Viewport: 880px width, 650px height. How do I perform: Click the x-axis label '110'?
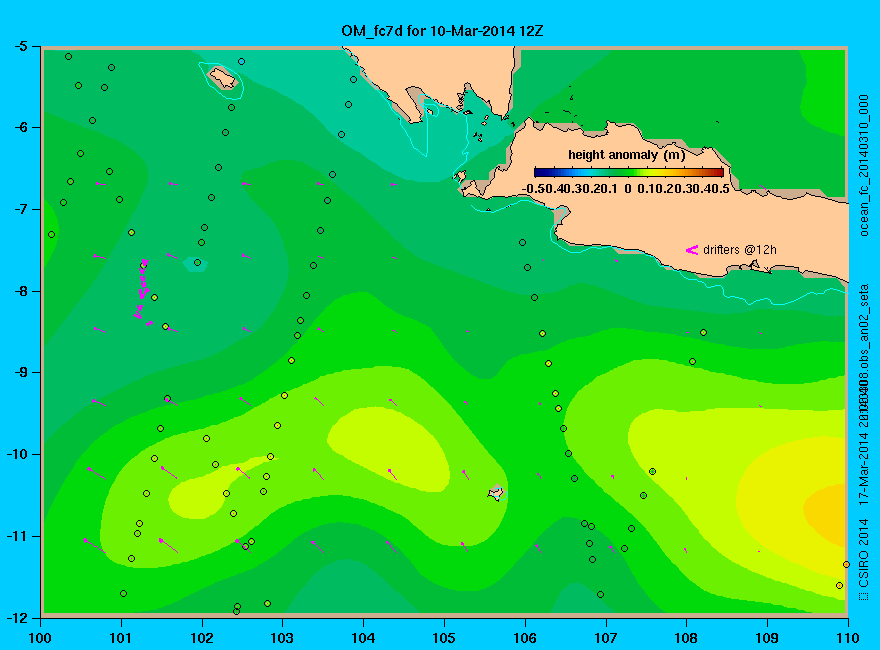coord(847,638)
